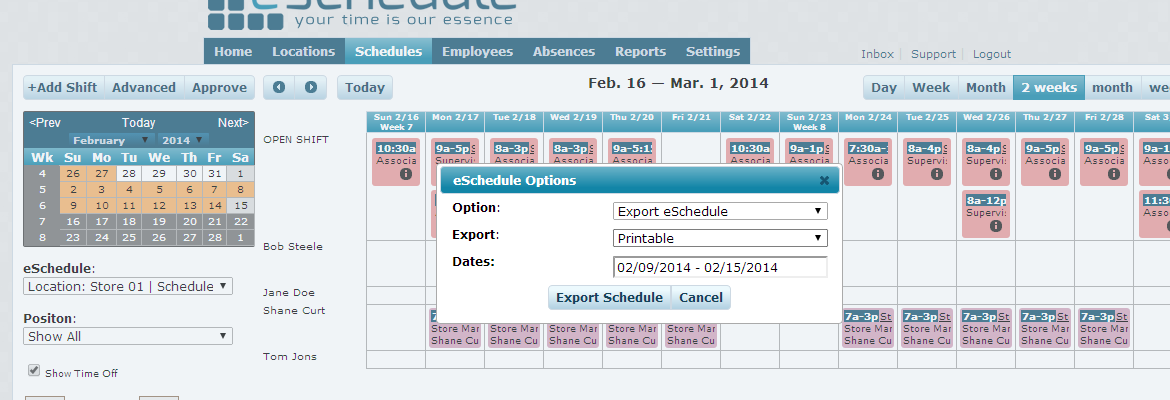The height and width of the screenshot is (400, 1170).
Task: Click the Dates input field
Action: pos(720,267)
